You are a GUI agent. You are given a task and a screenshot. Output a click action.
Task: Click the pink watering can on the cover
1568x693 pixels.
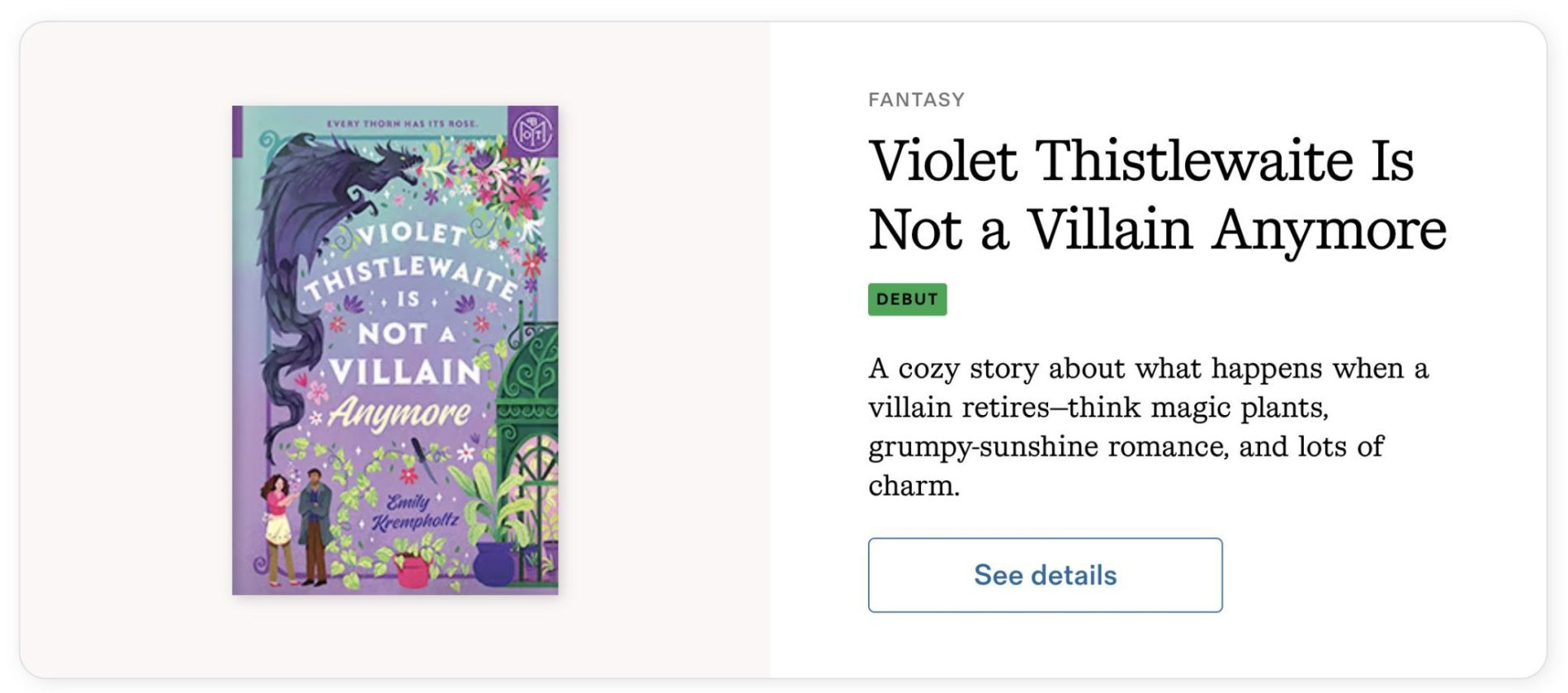click(x=411, y=571)
